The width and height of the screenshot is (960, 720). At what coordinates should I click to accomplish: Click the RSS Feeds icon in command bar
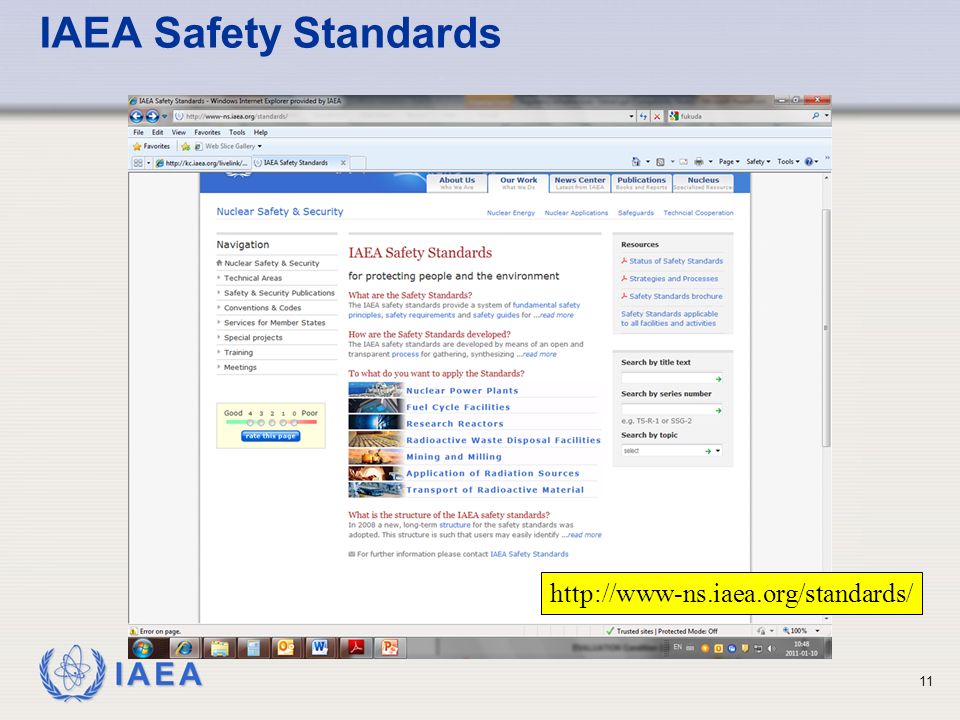coord(660,162)
